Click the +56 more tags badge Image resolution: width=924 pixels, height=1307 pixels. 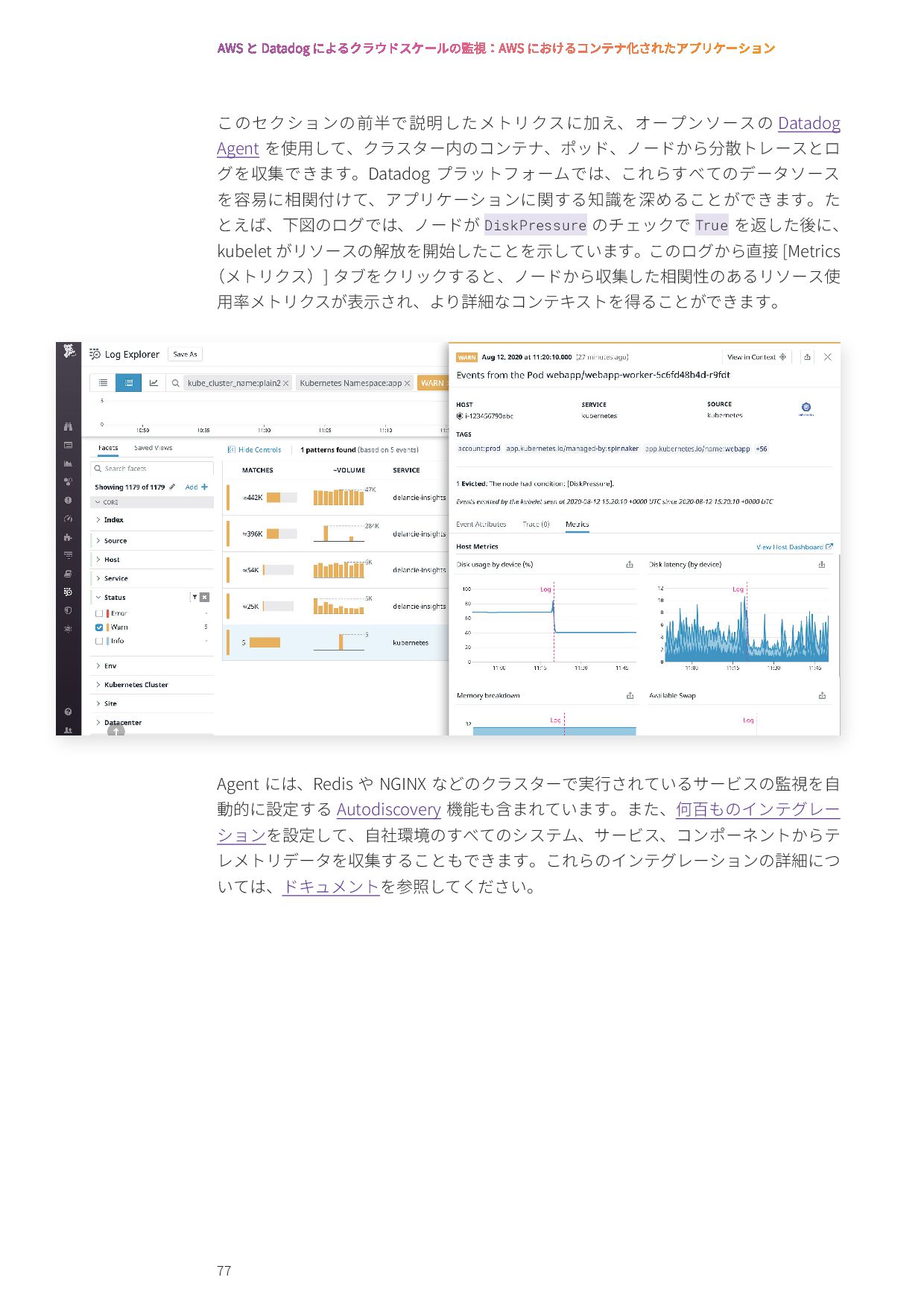tap(762, 449)
